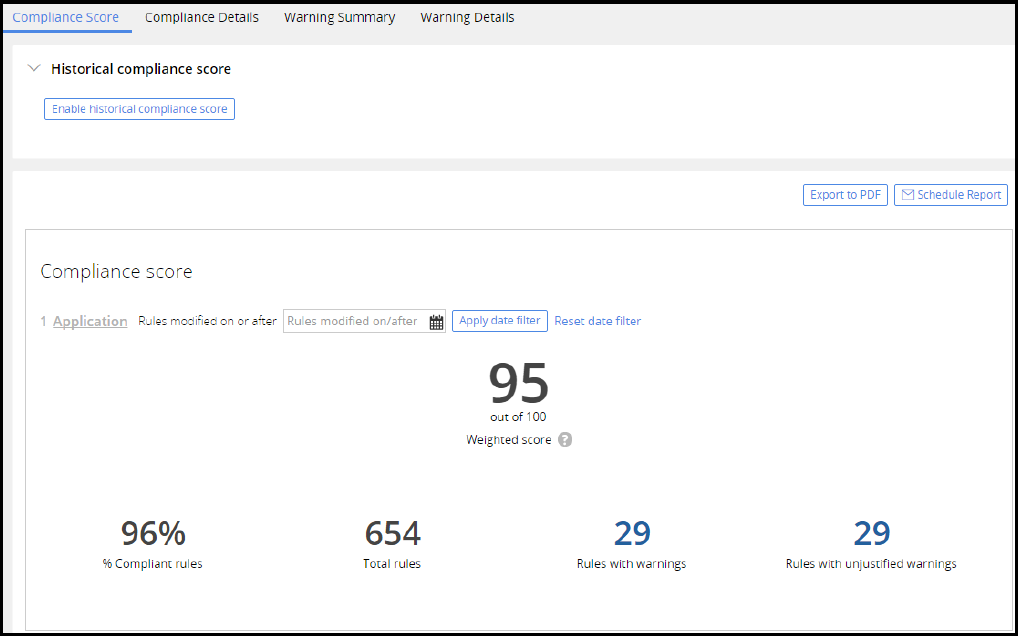
Task: Click the 654 Total rules figure
Action: [x=392, y=534]
